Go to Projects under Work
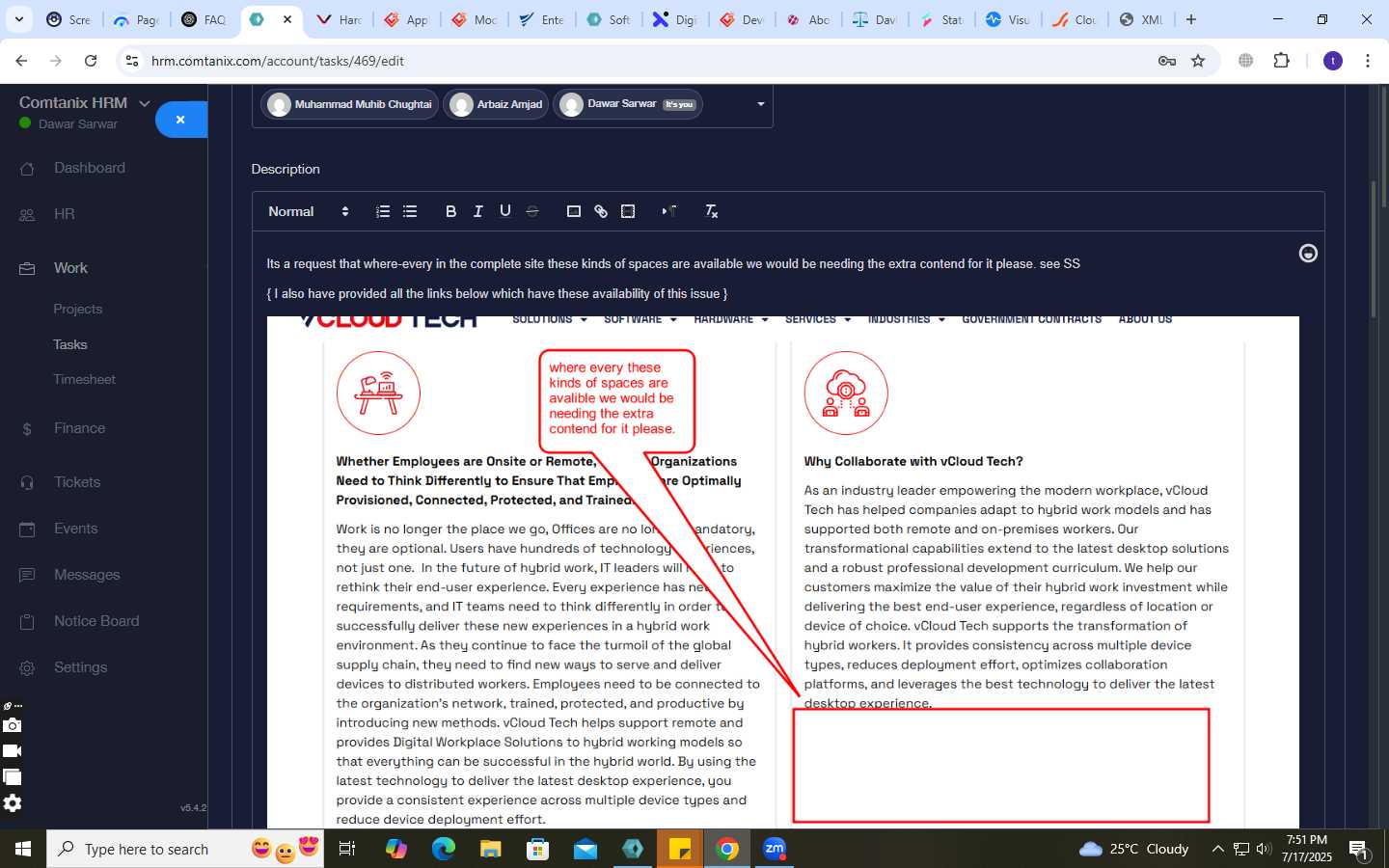The width and height of the screenshot is (1389, 868). pos(78,309)
